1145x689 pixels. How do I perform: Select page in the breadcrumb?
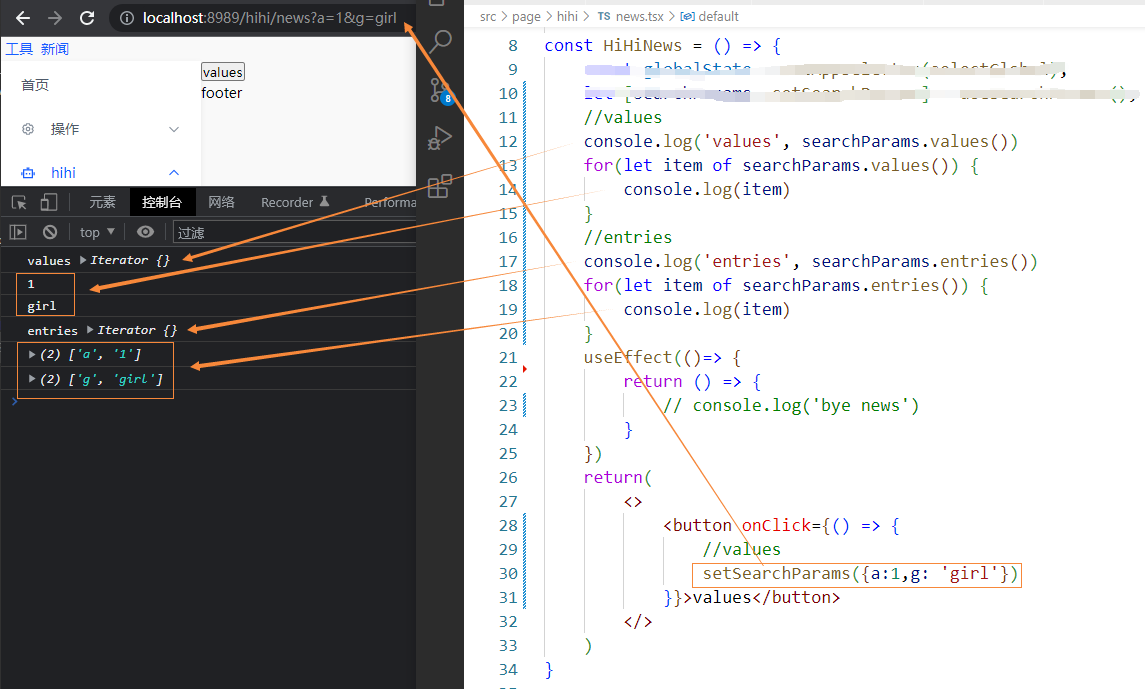click(526, 16)
